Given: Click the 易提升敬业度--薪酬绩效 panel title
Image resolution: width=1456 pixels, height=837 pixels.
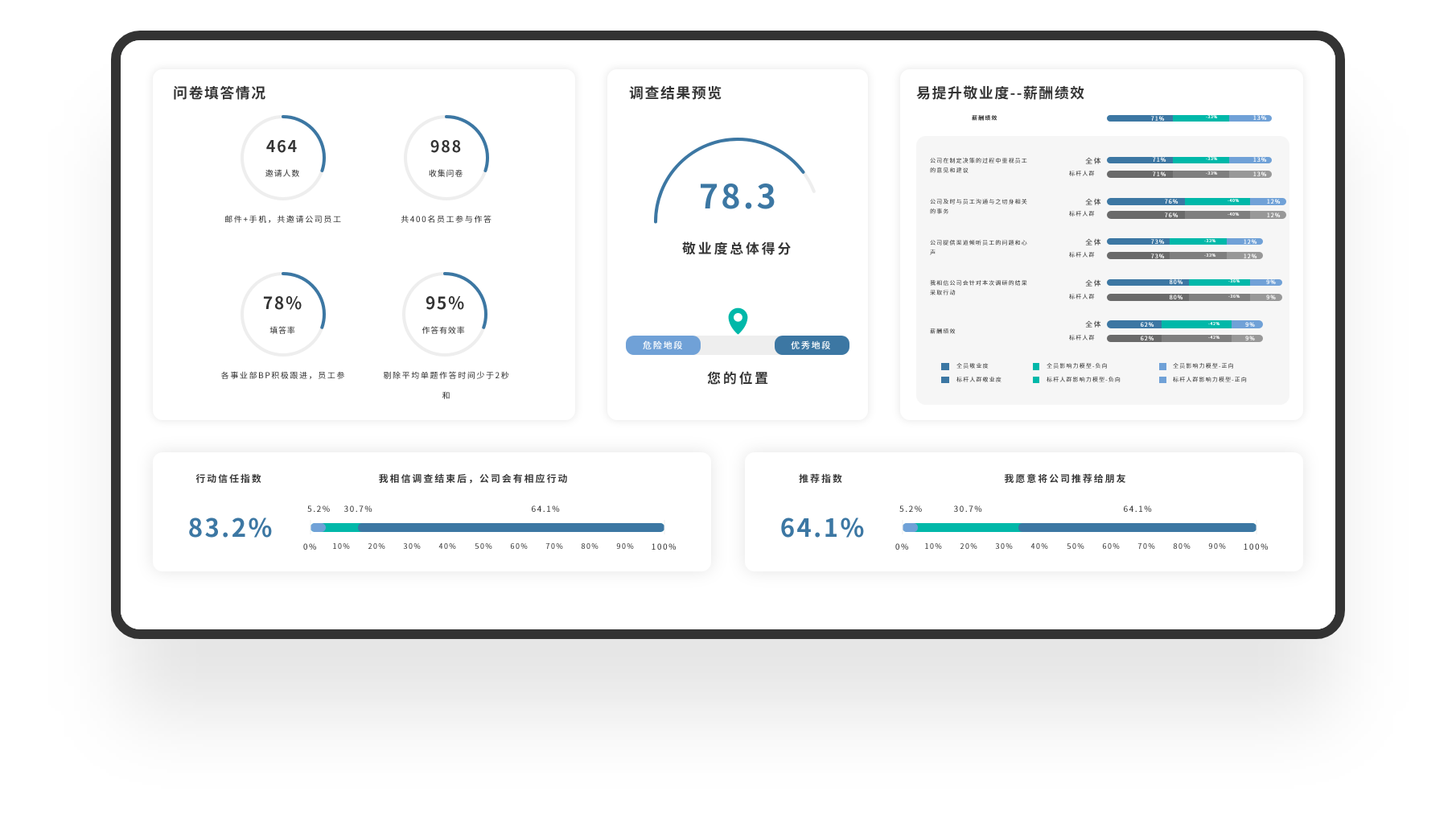Looking at the screenshot, I should [x=1001, y=93].
